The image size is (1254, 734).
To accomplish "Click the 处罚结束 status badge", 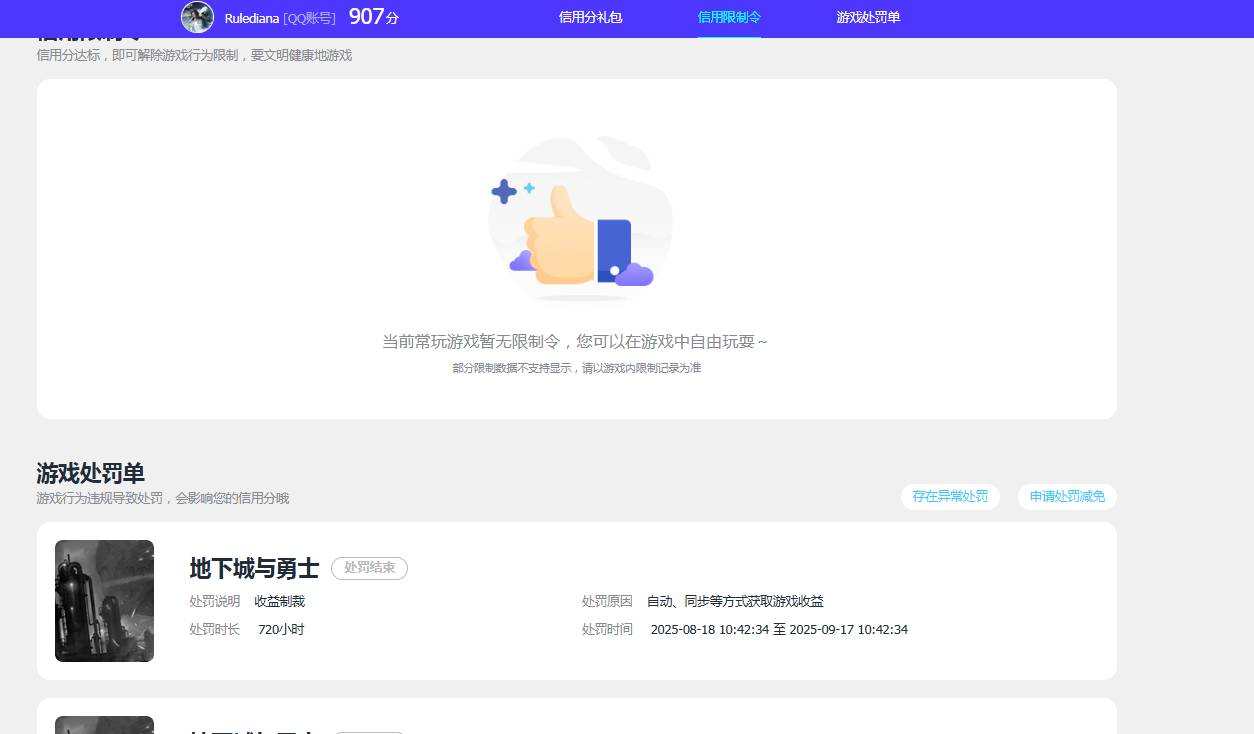I will [369, 568].
